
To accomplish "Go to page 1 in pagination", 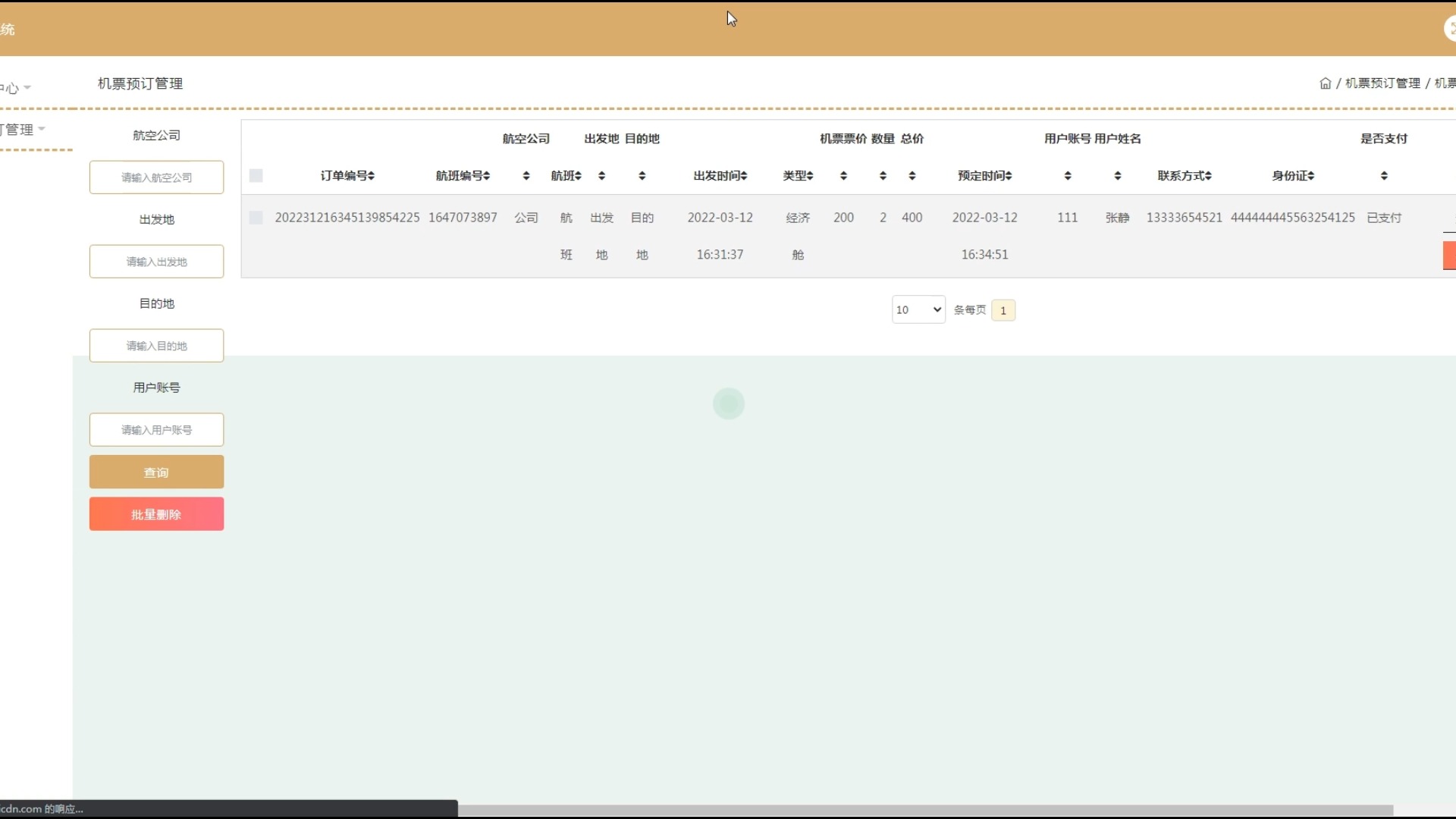I will pyautogui.click(x=1003, y=310).
